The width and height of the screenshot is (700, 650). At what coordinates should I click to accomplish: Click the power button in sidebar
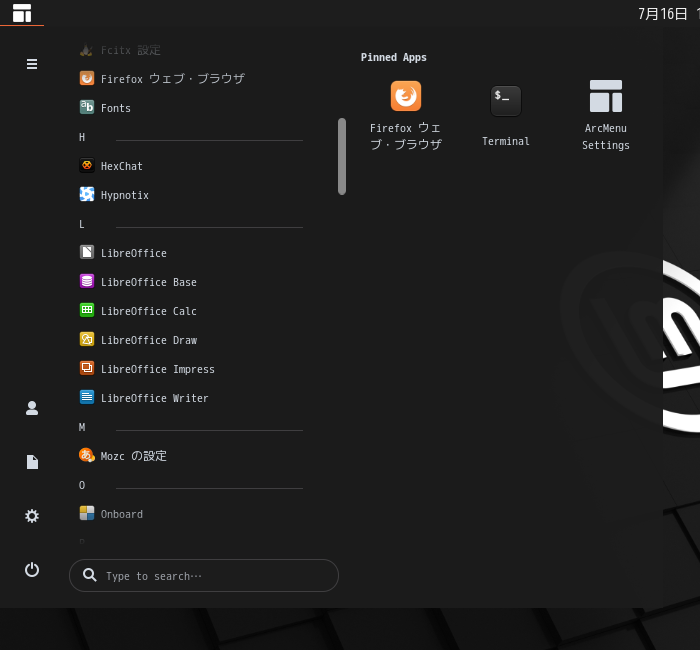(x=32, y=570)
